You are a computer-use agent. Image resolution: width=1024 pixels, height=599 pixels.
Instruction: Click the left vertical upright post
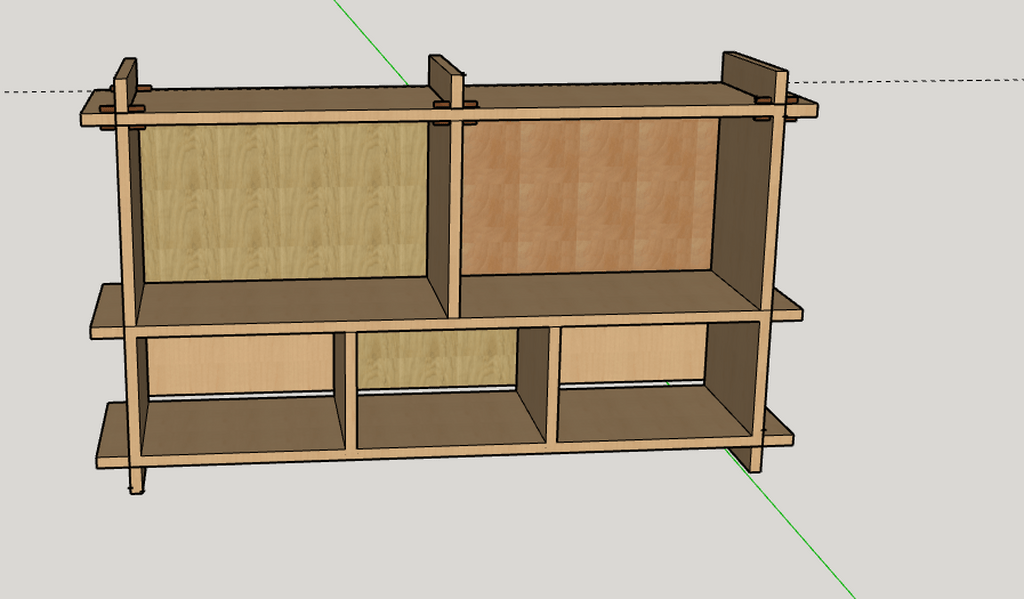pos(127,274)
